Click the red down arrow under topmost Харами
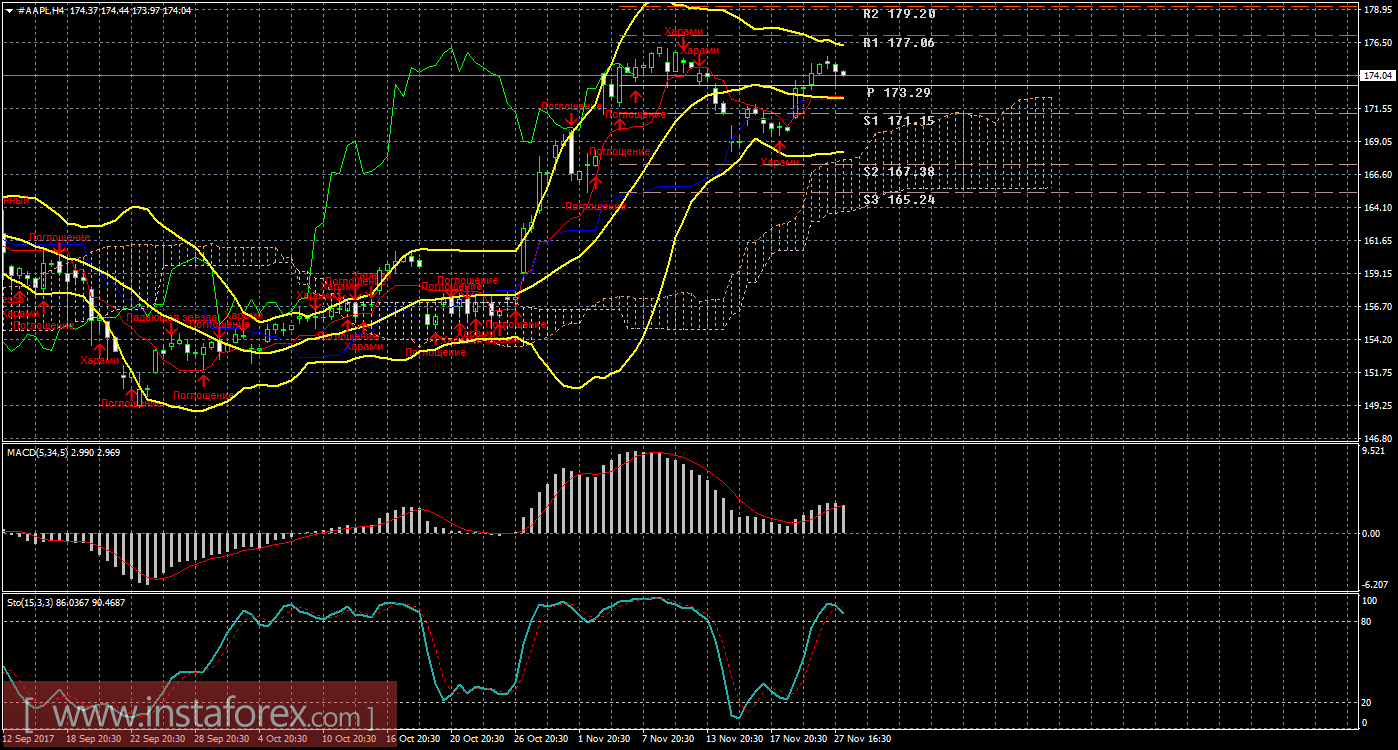The width and height of the screenshot is (1398, 750). 683,45
